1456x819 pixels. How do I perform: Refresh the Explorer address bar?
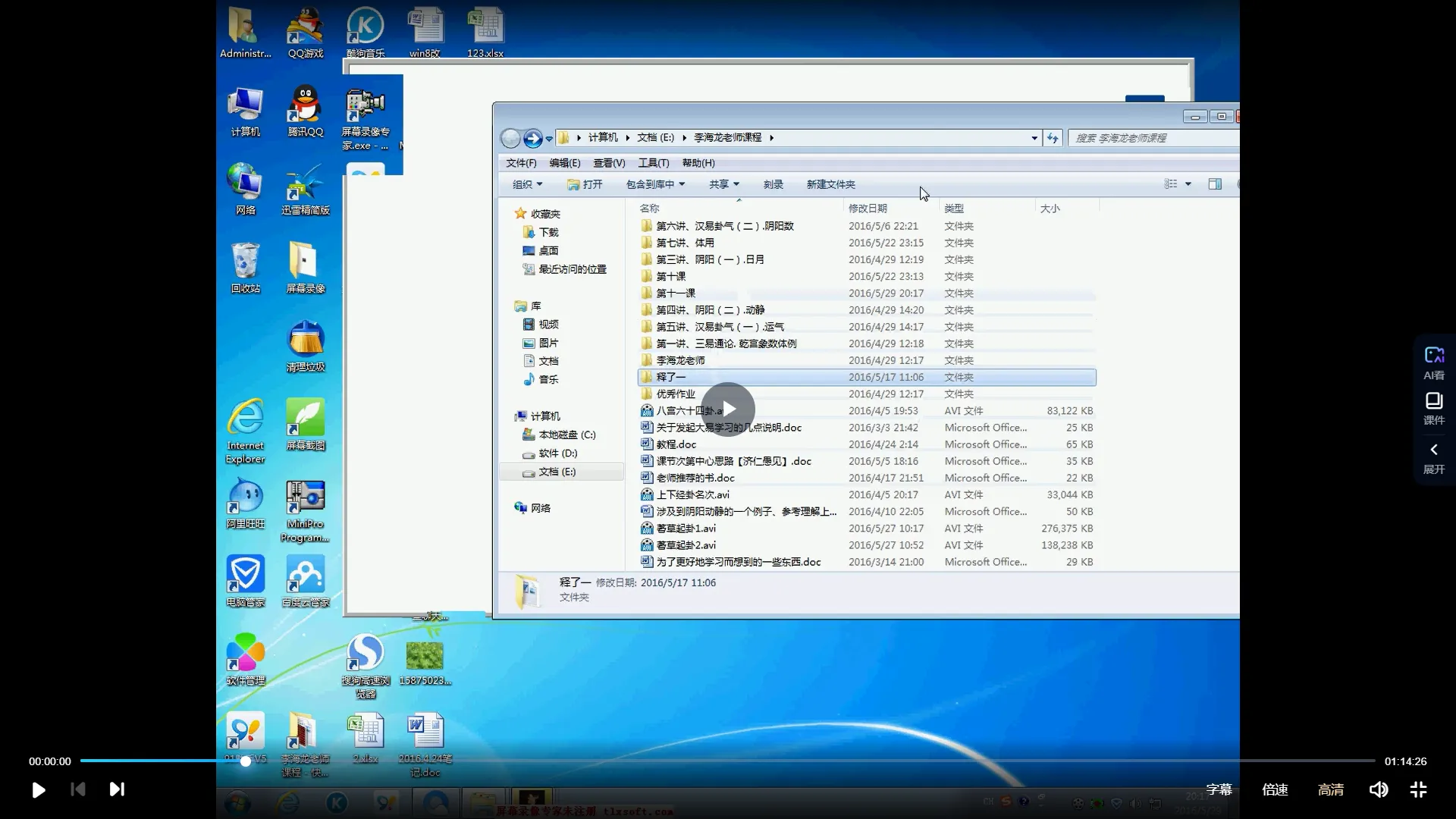1053,138
